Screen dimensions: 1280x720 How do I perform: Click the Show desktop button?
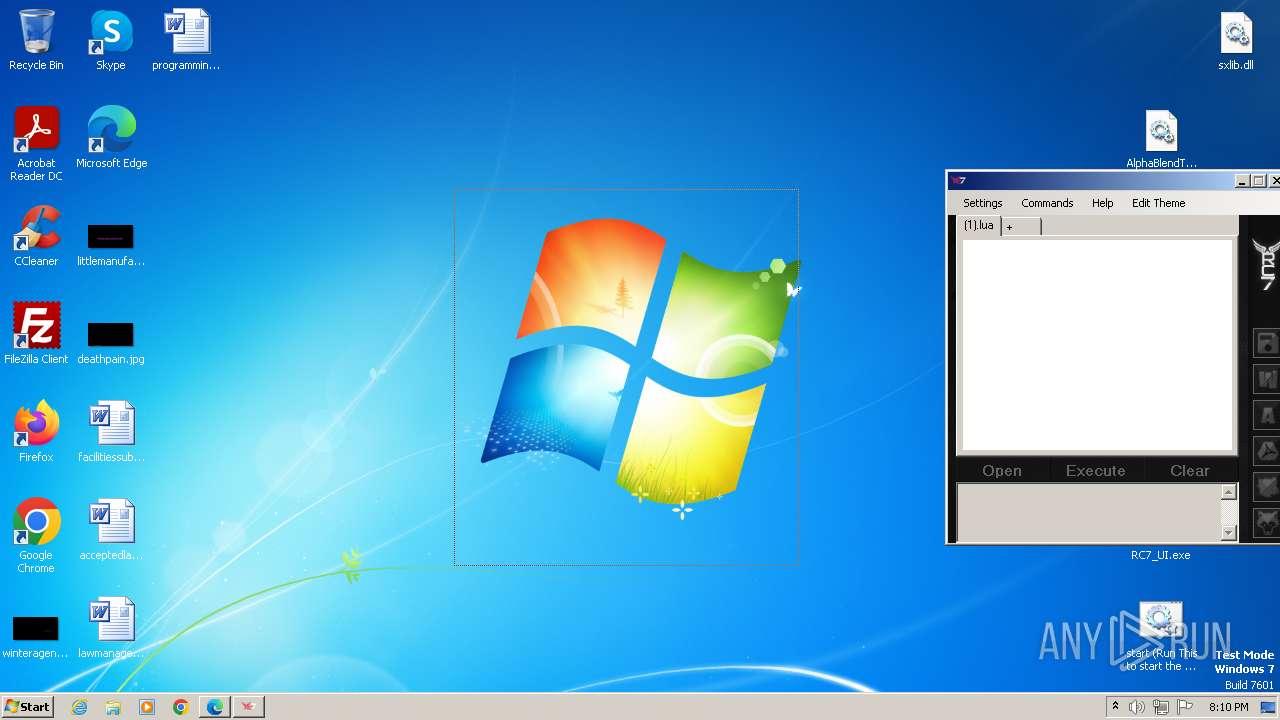1270,707
